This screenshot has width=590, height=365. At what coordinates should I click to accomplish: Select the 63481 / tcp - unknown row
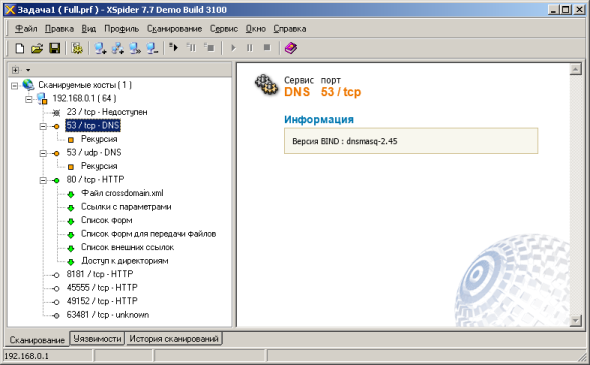(108, 315)
